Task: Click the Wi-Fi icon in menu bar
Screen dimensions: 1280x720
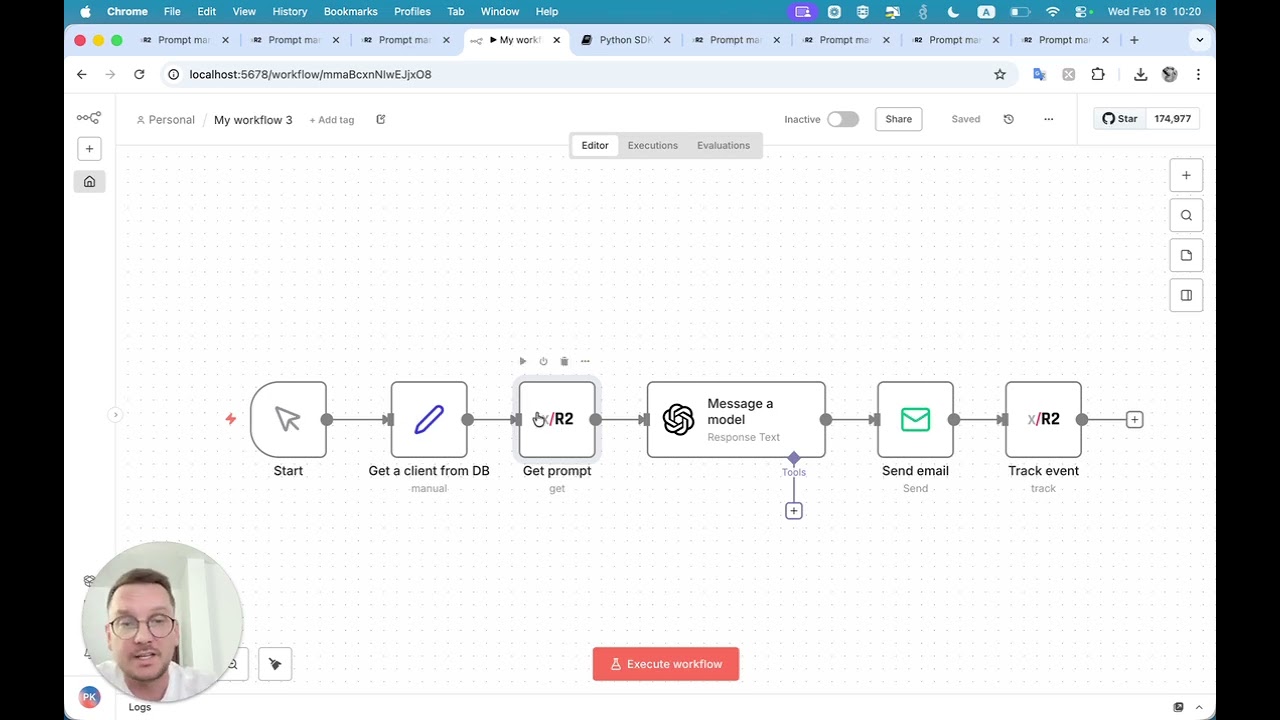Action: (x=1052, y=12)
